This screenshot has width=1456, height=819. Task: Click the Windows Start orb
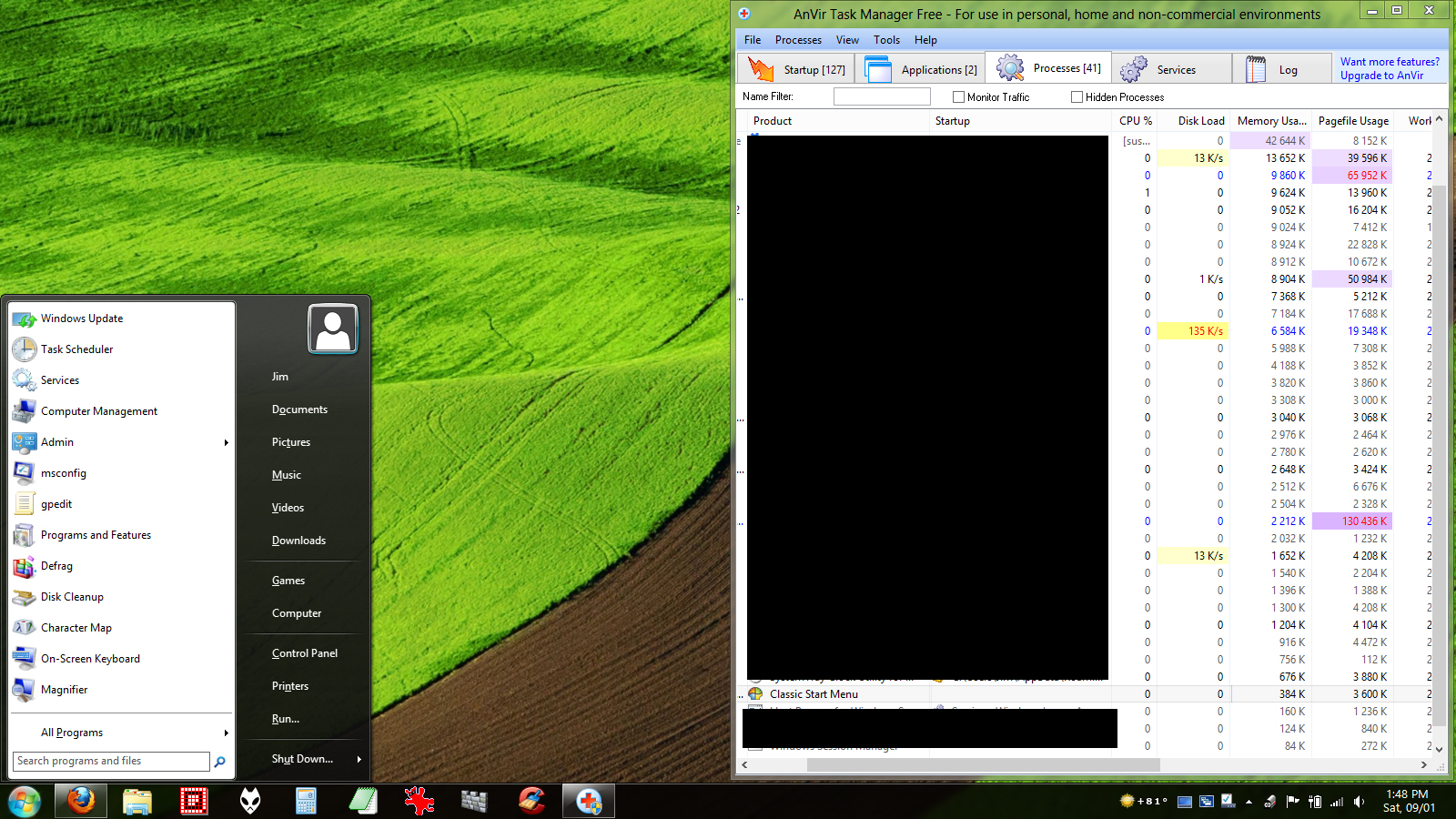point(25,802)
